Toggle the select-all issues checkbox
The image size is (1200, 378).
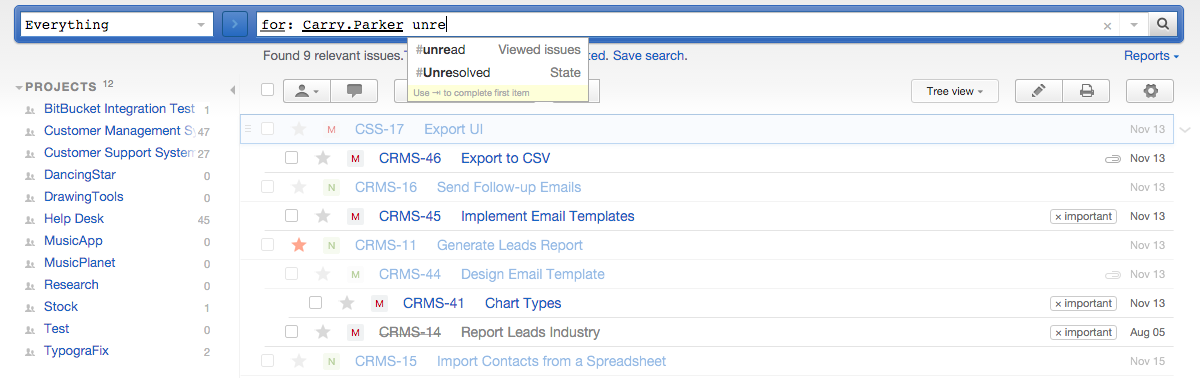pyautogui.click(x=267, y=90)
